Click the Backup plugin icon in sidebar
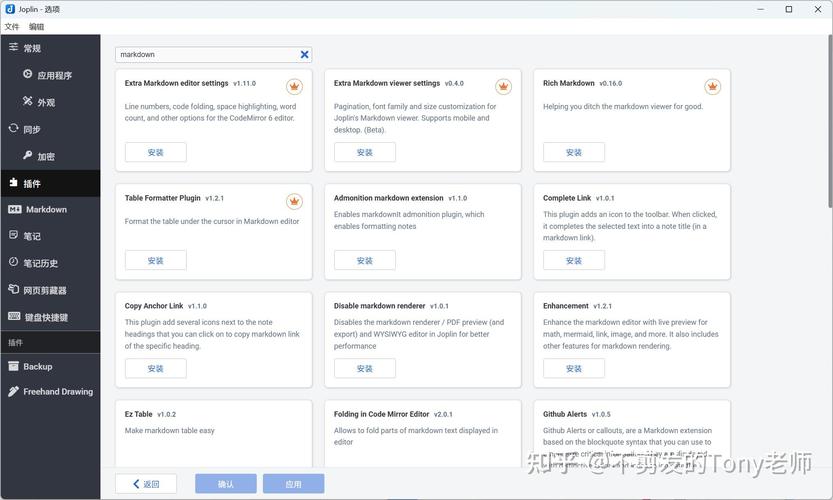Image resolution: width=833 pixels, height=500 pixels. coord(13,366)
